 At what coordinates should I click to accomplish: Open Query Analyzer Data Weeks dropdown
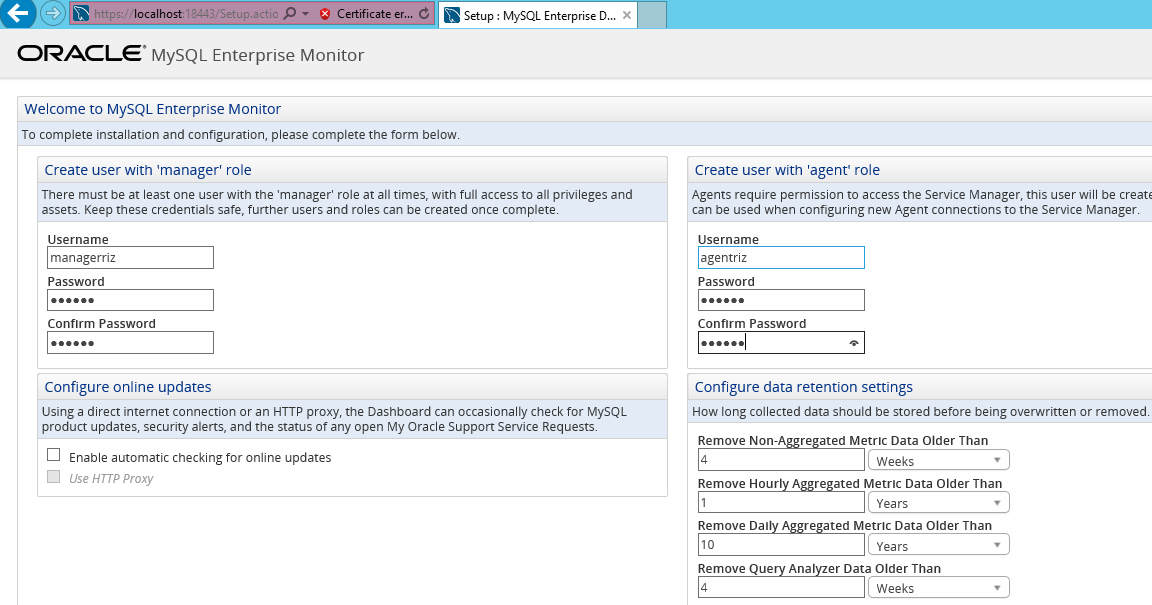coord(938,588)
